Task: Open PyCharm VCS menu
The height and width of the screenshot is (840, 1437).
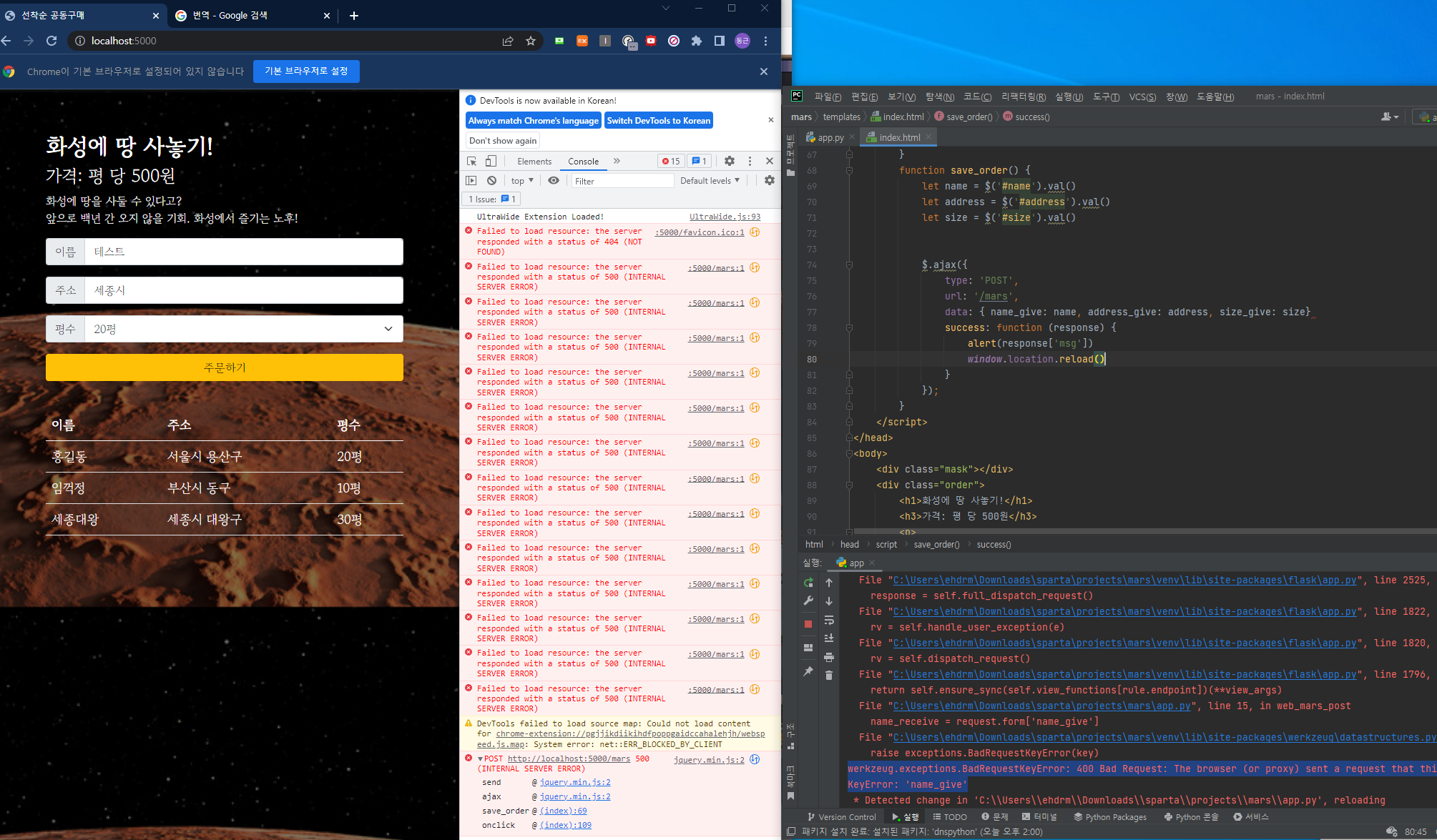Action: (x=1142, y=97)
